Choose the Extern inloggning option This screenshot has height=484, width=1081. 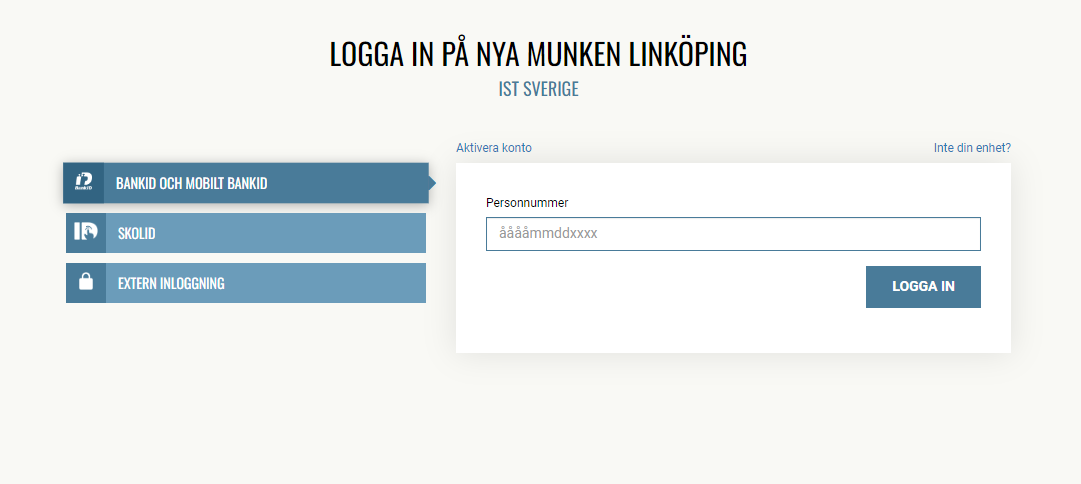point(246,283)
